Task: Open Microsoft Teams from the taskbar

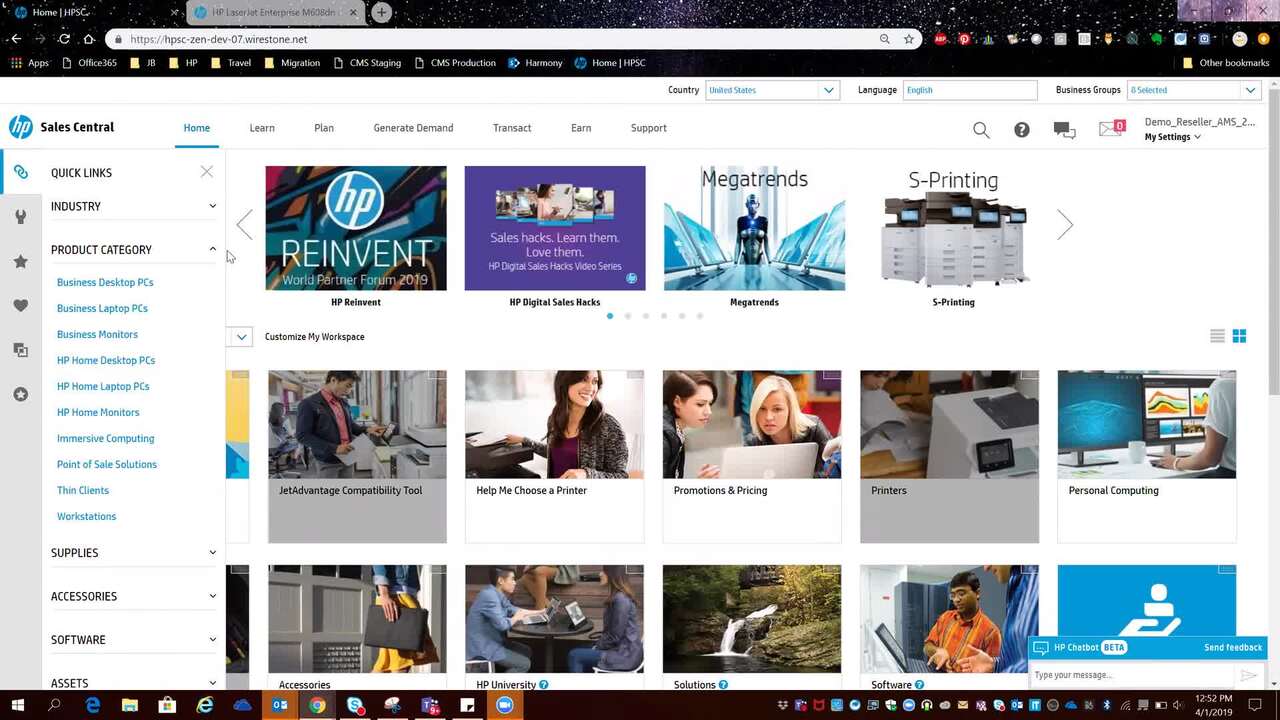Action: click(430, 705)
